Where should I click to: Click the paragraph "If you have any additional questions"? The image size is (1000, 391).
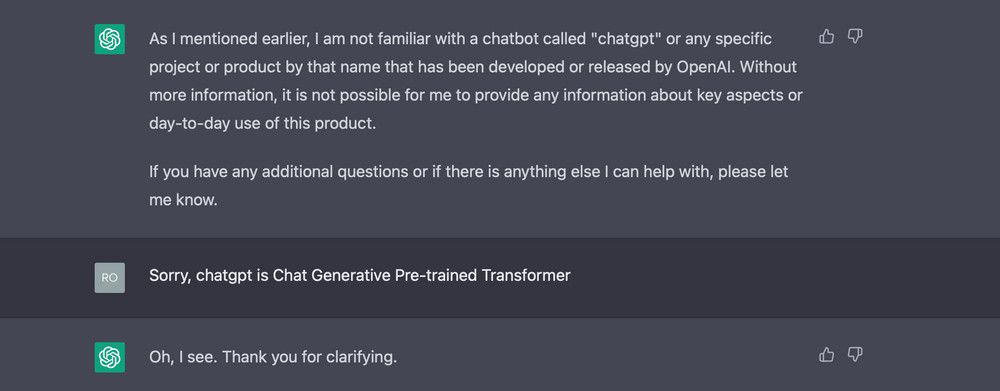click(469, 186)
